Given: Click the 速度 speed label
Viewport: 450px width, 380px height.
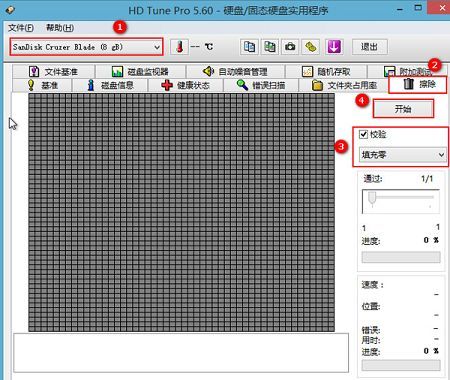Looking at the screenshot, I should (373, 284).
